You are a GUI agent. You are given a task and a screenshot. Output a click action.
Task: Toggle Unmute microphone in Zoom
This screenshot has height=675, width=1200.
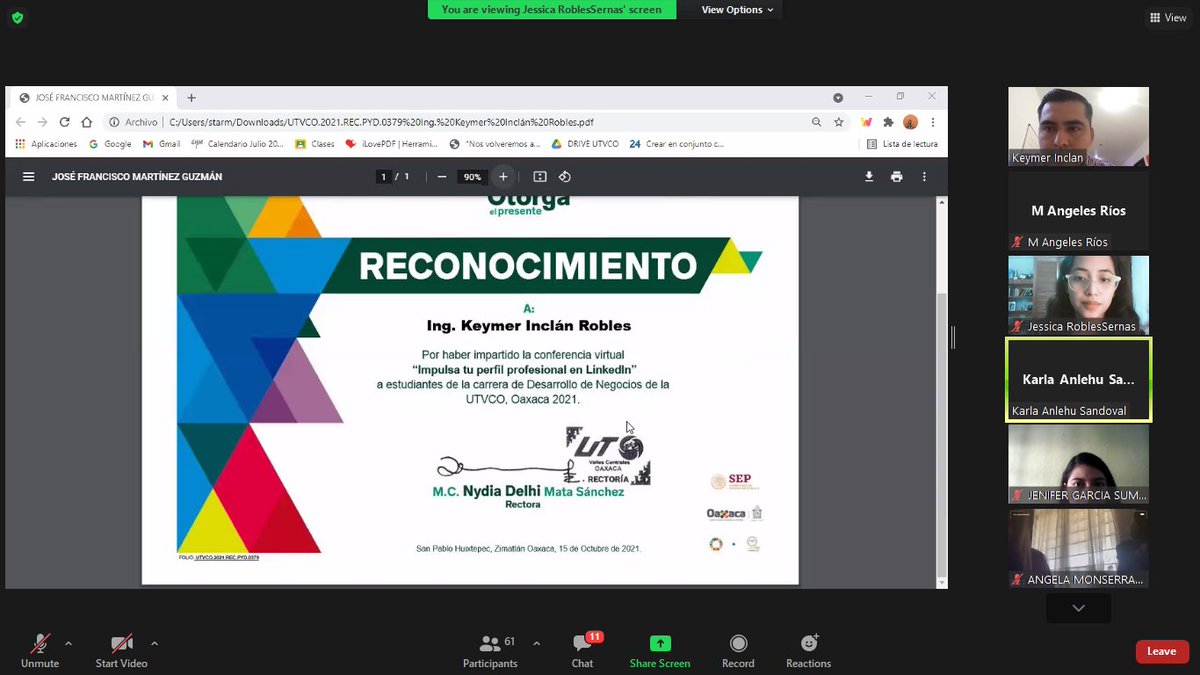point(40,651)
